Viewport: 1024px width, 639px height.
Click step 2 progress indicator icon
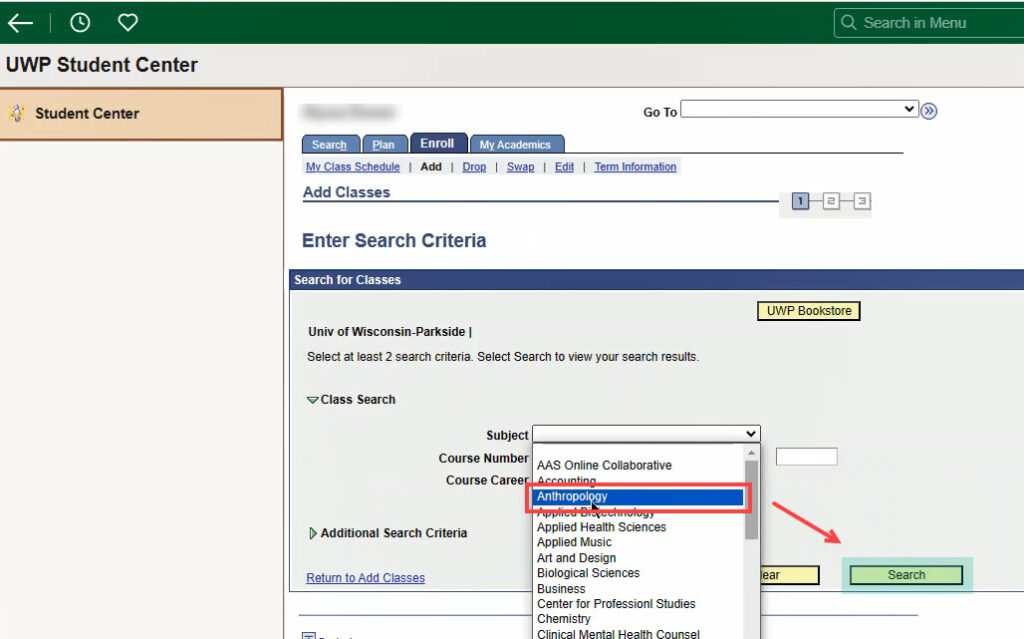click(831, 201)
